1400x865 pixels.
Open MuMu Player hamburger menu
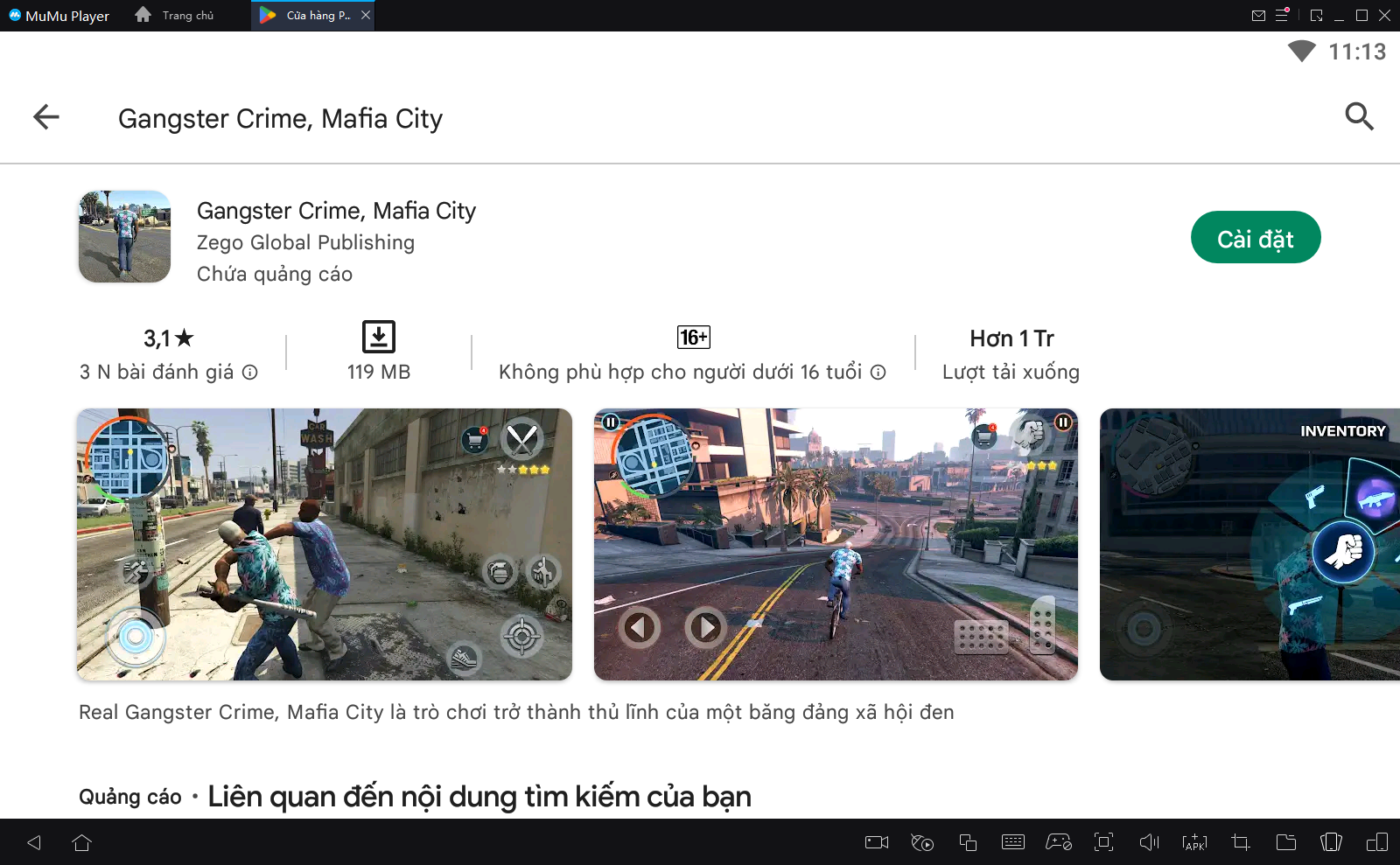tap(1282, 15)
